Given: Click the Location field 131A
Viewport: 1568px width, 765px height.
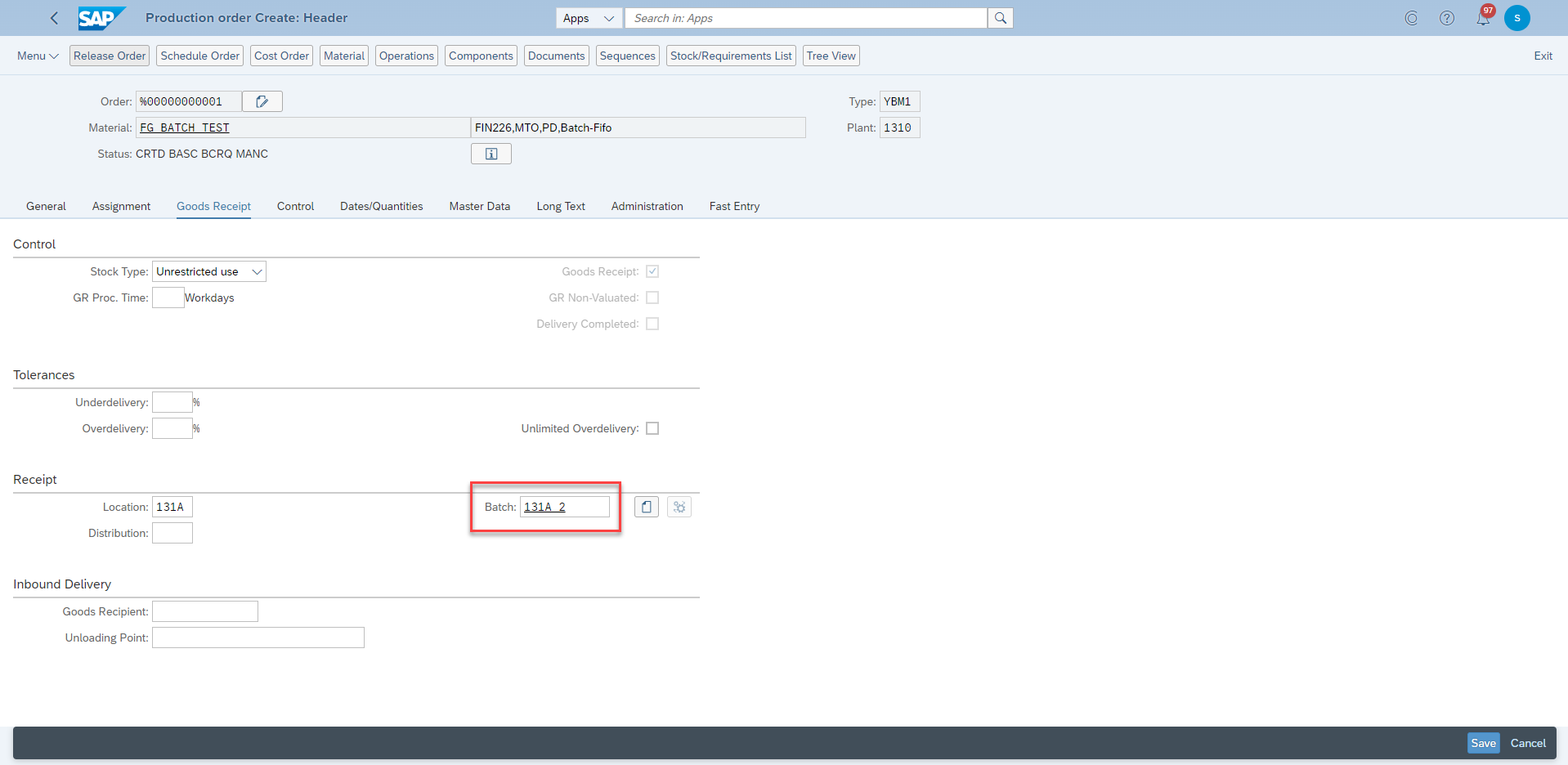Looking at the screenshot, I should point(172,507).
